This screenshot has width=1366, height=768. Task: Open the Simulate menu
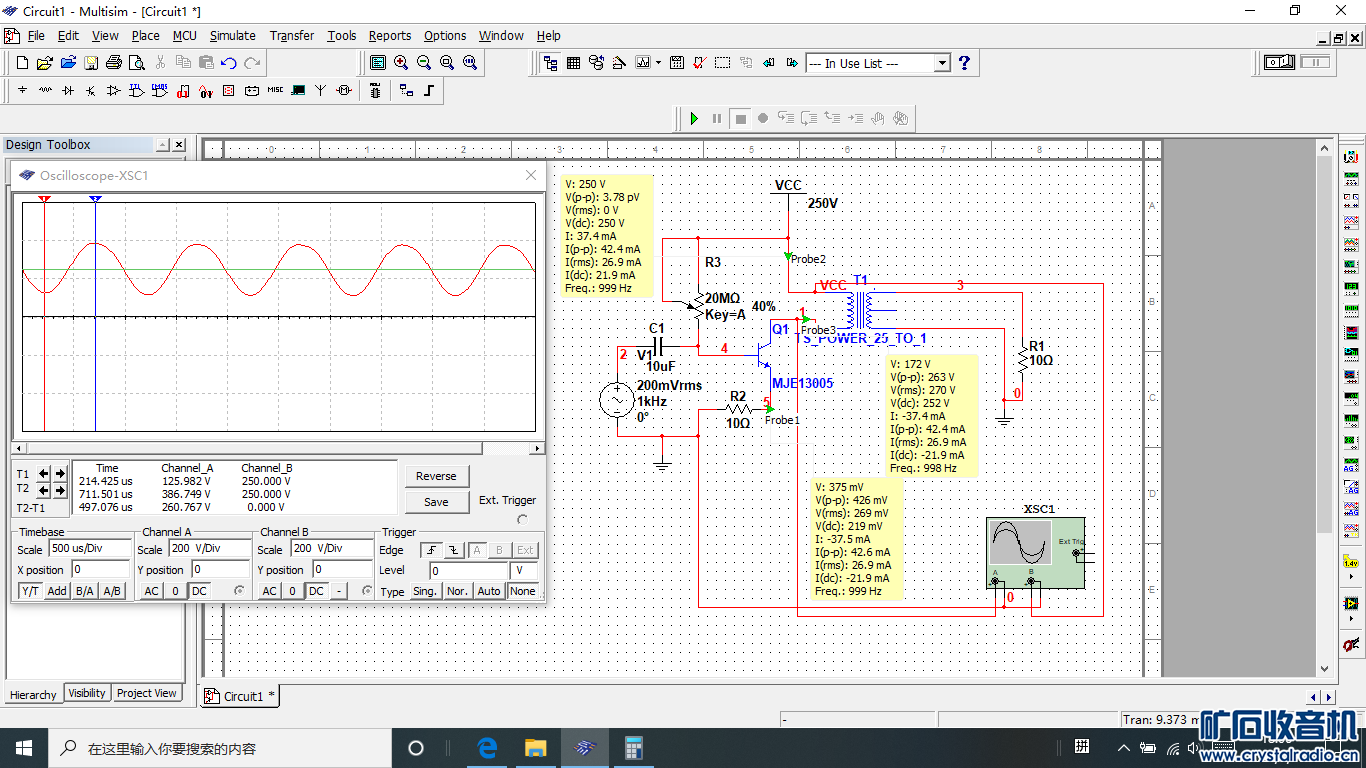(x=232, y=35)
